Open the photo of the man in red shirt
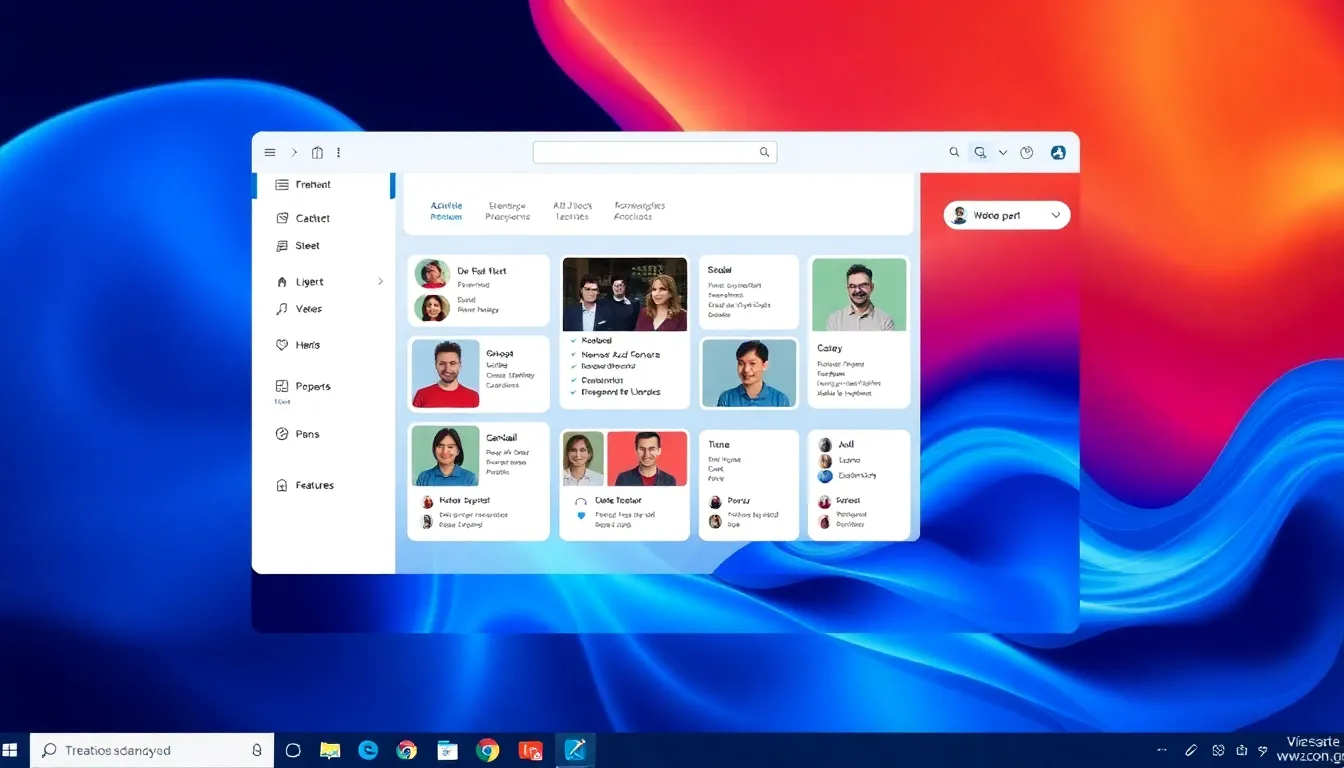Screen dimensions: 1344x768 click(x=446, y=373)
